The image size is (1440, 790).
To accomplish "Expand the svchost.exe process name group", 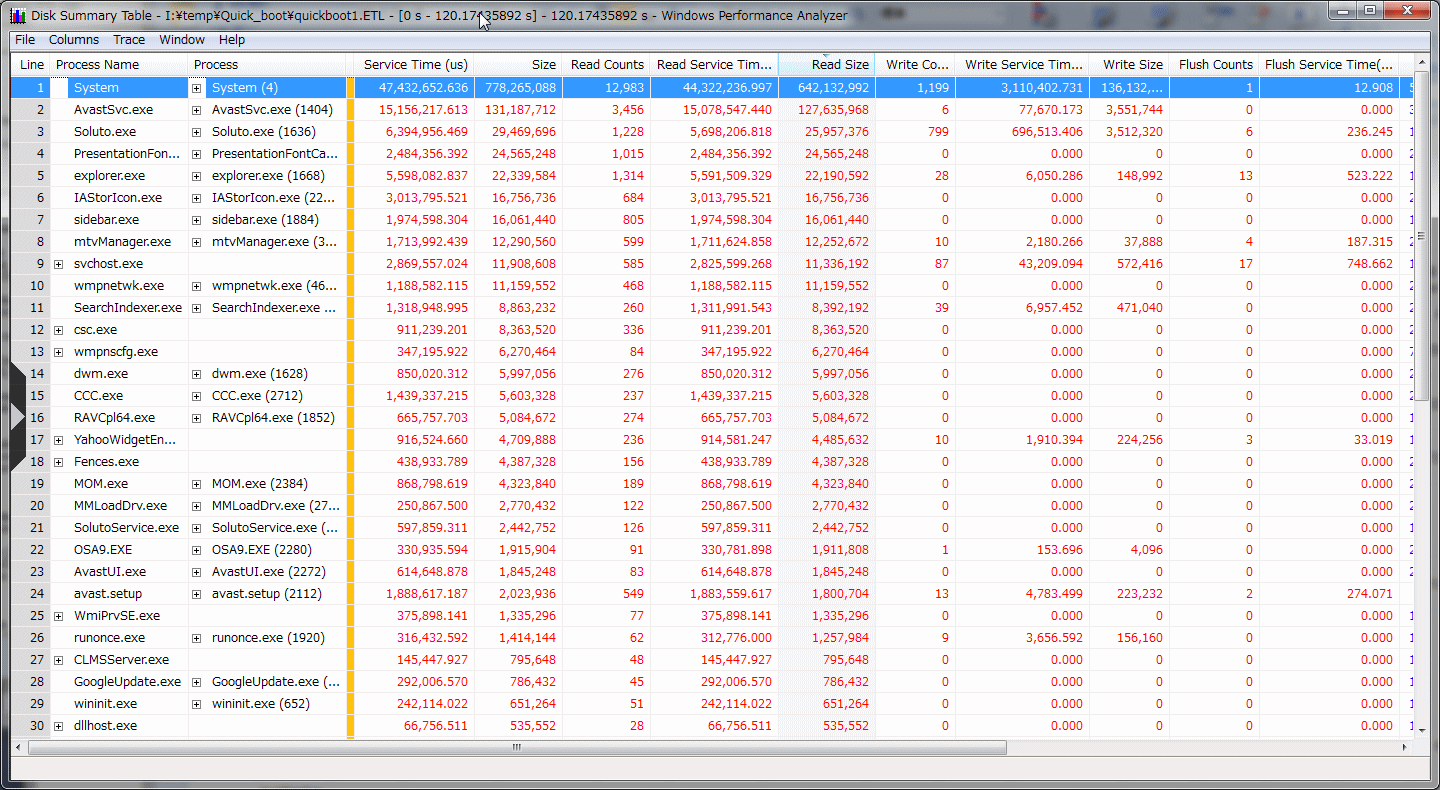I will point(58,264).
